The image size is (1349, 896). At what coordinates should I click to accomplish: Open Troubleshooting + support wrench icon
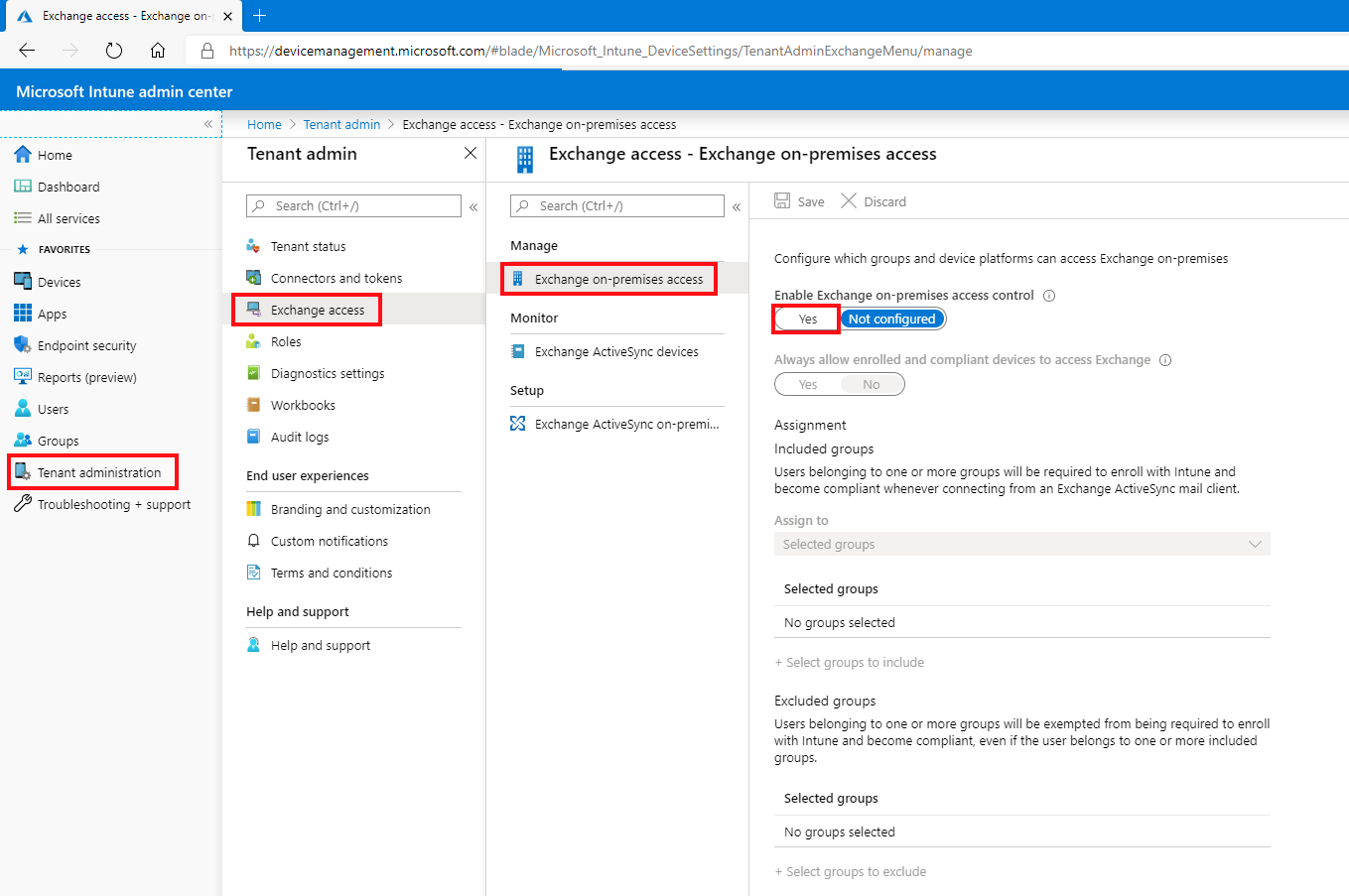click(23, 504)
